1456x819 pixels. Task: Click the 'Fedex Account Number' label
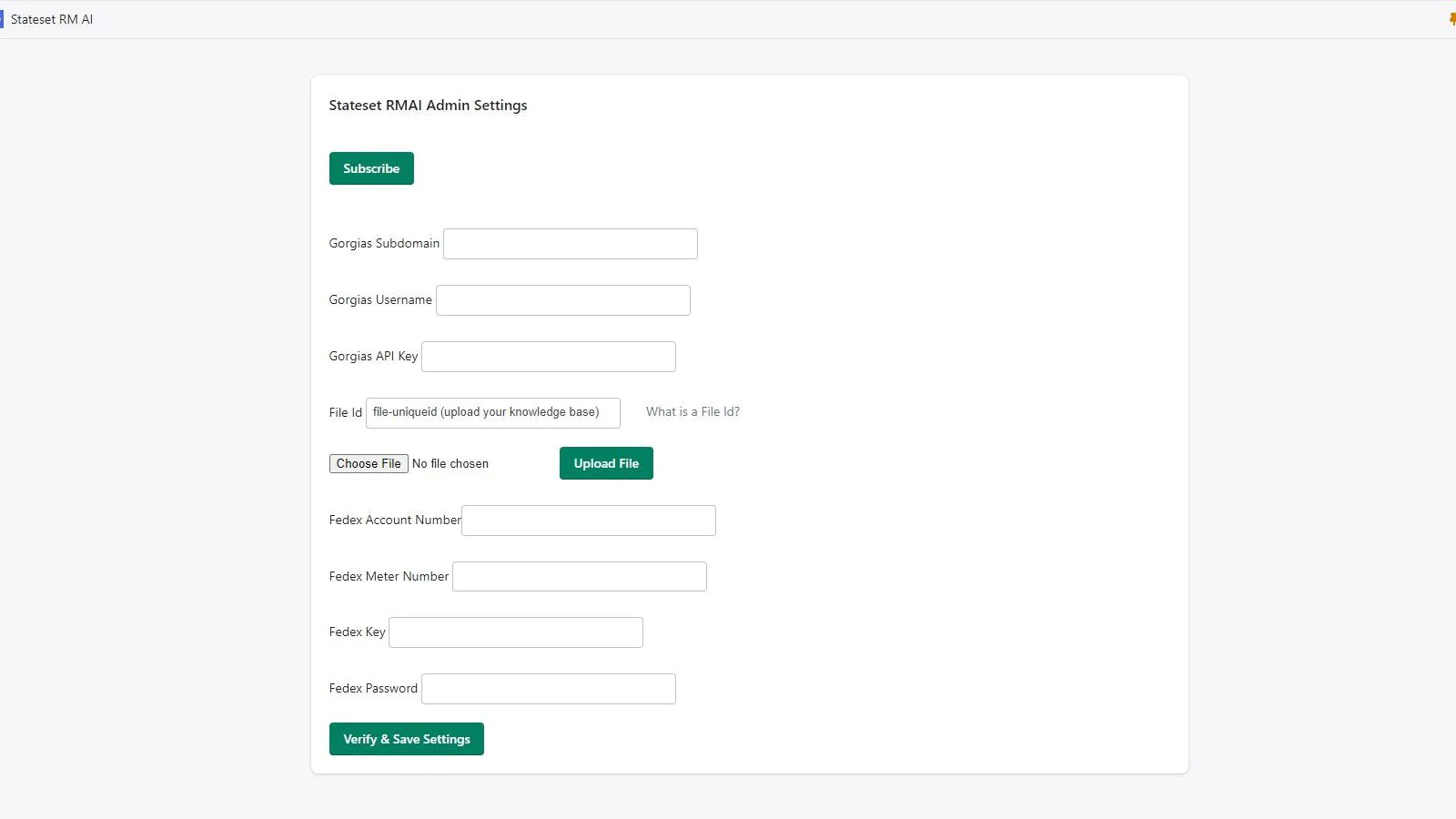pos(395,520)
